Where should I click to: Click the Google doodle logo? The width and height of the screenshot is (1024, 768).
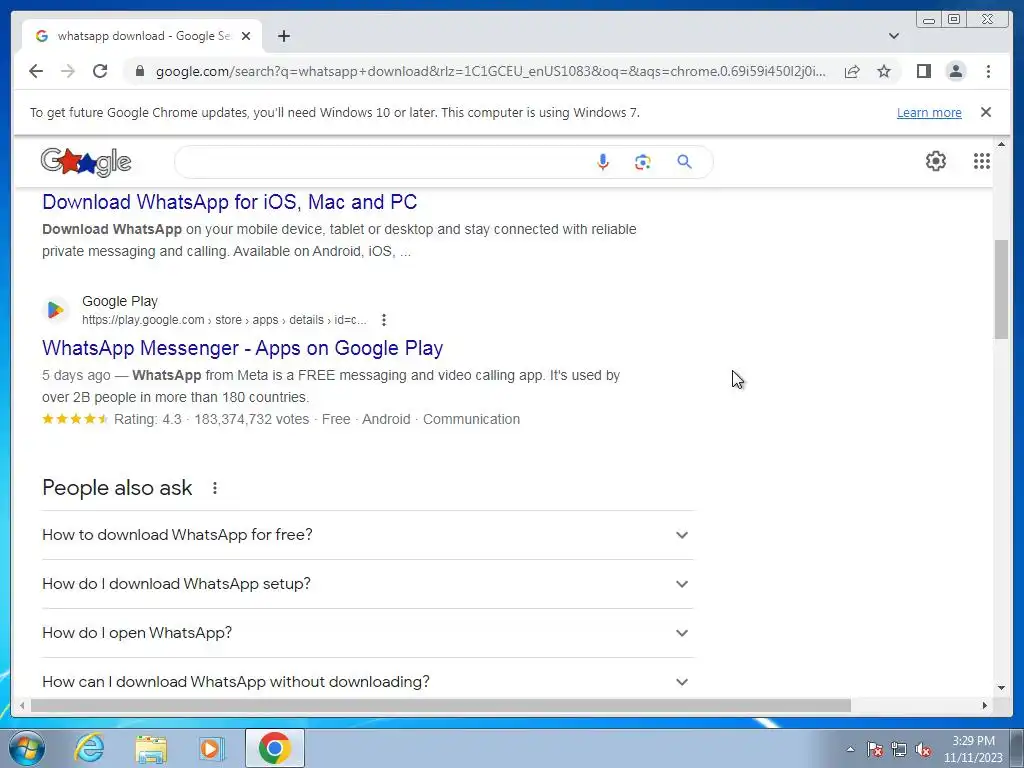86,162
